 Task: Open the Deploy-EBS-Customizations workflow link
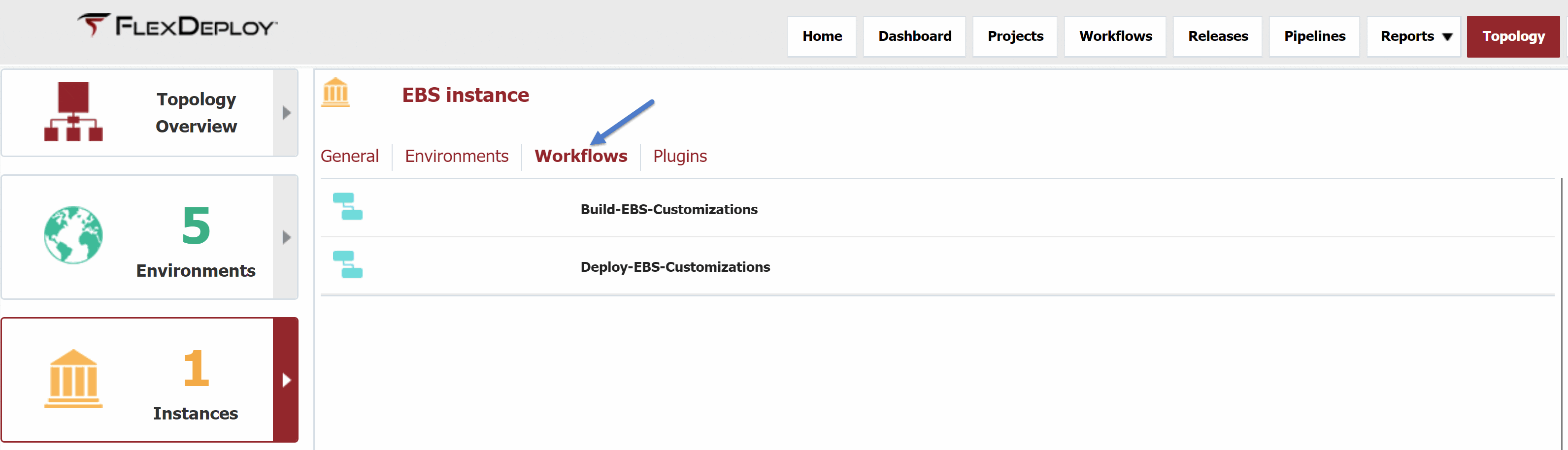pyautogui.click(x=675, y=267)
